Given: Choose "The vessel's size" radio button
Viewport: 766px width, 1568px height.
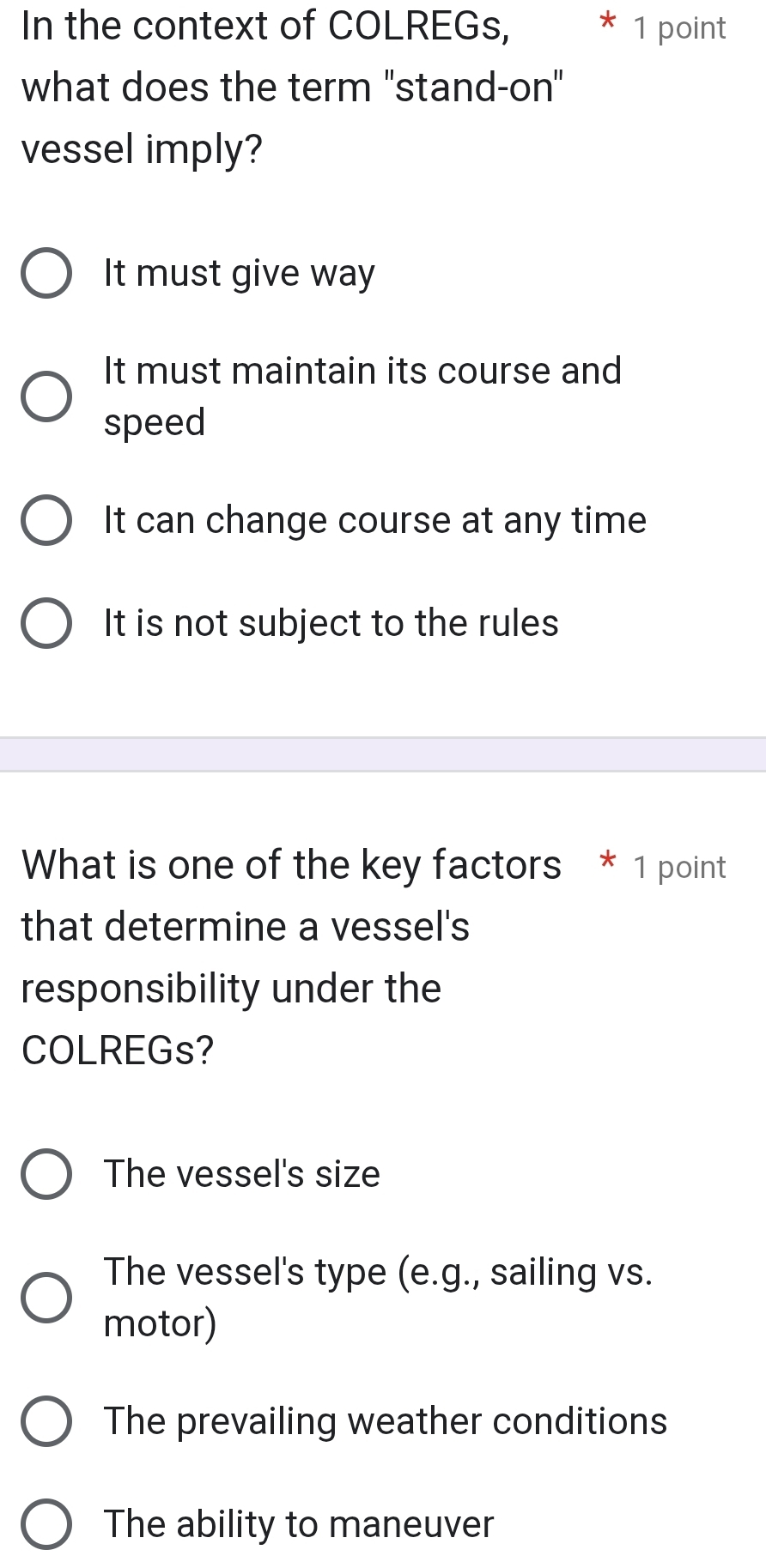Looking at the screenshot, I should tap(46, 1174).
